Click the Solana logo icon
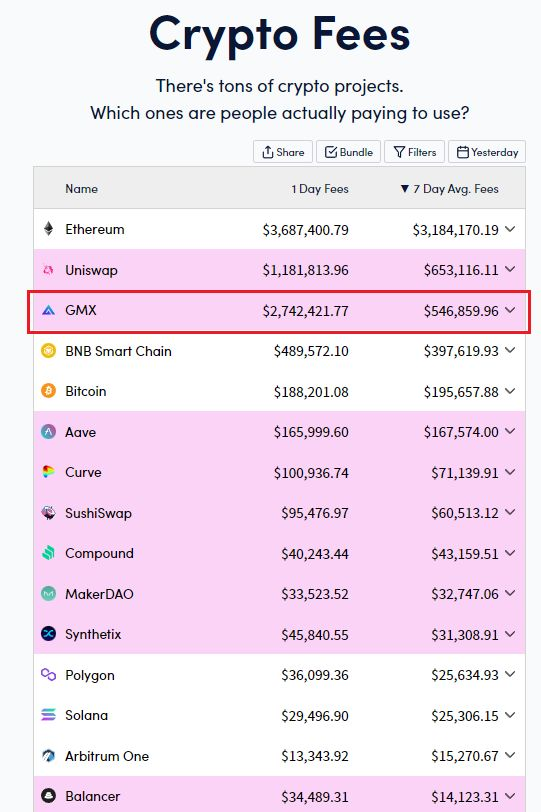Screen dimensions: 541x812 (48, 715)
